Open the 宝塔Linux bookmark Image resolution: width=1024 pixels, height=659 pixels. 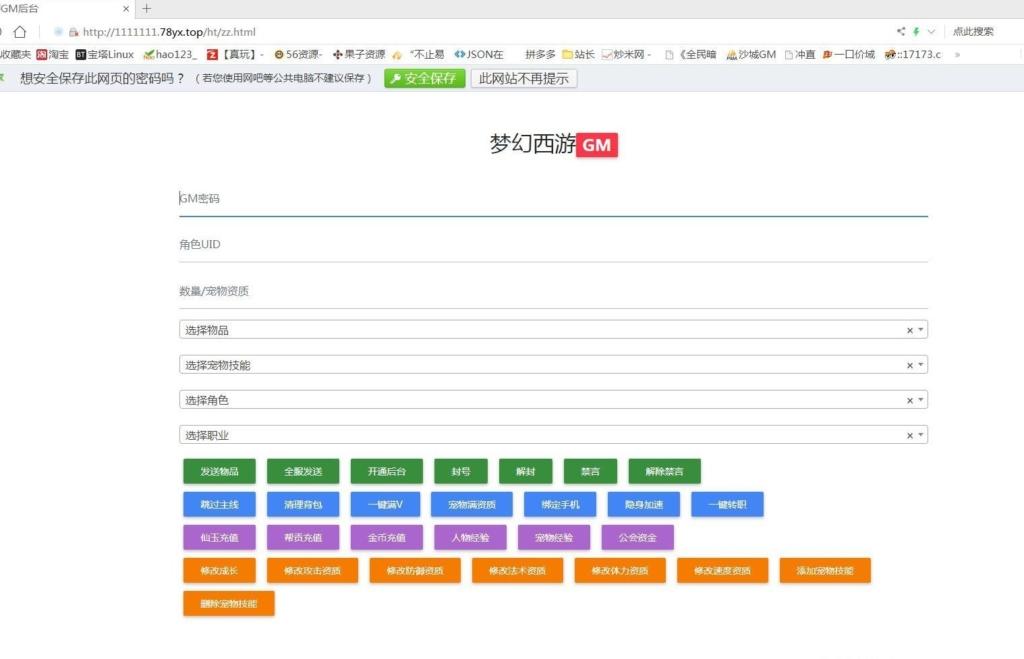(104, 54)
